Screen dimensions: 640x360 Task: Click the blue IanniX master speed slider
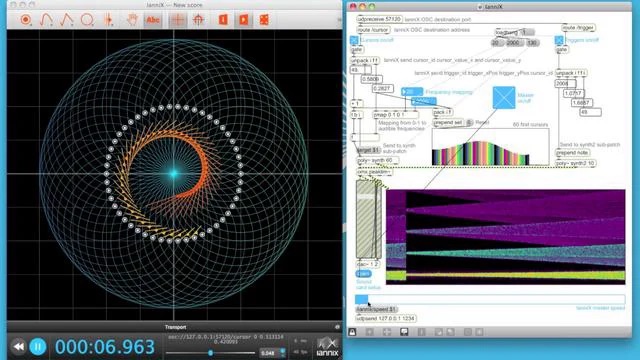pos(490,299)
